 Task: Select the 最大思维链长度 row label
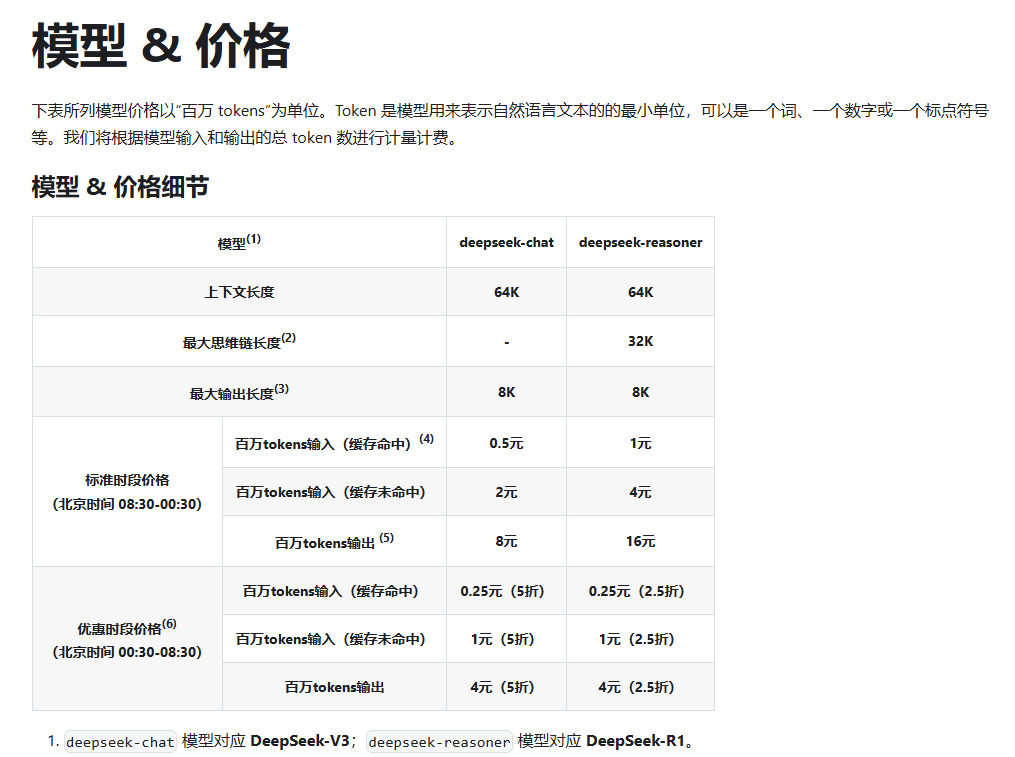(x=239, y=341)
